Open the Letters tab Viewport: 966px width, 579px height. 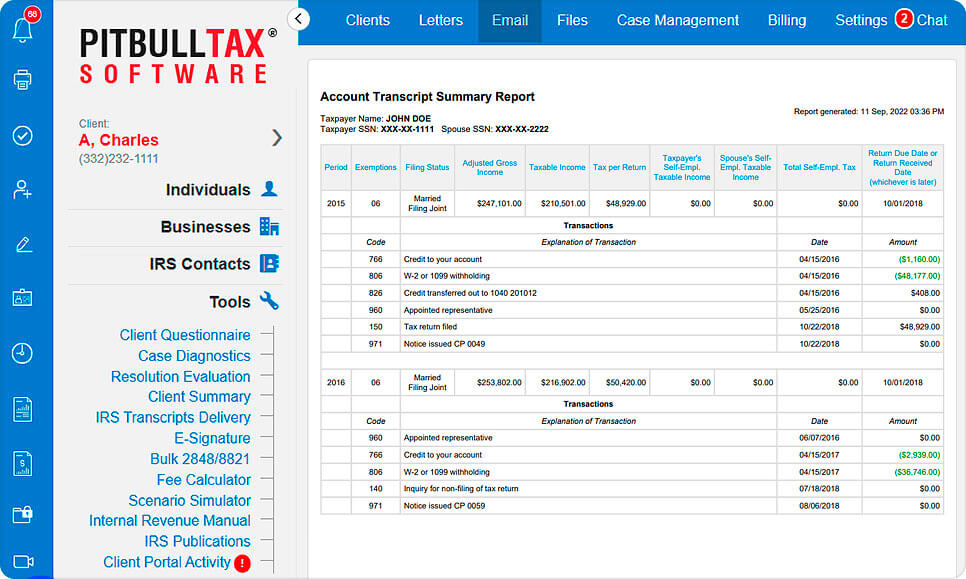point(440,20)
